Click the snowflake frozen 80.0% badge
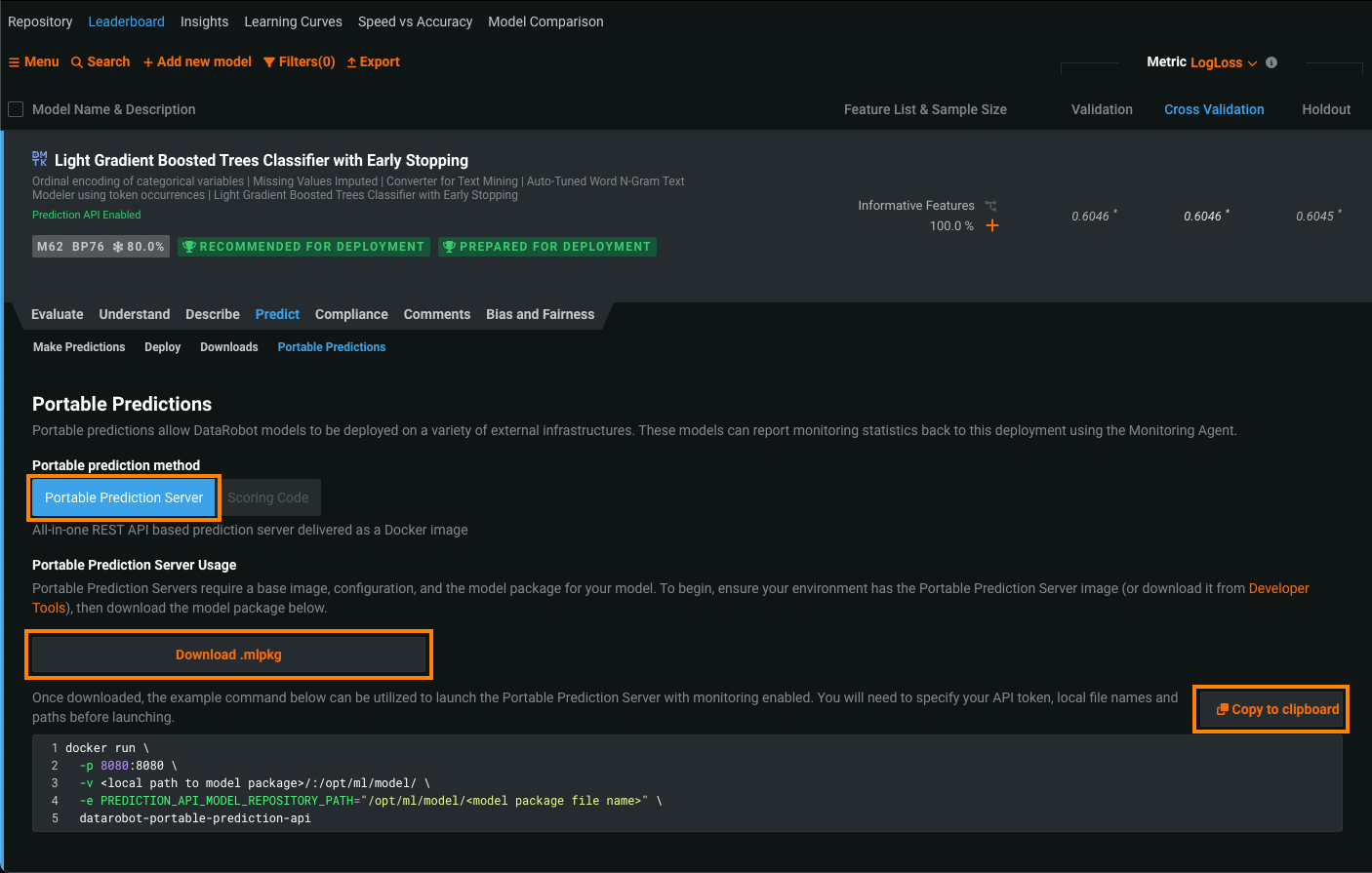The width and height of the screenshot is (1372, 873). 139,247
